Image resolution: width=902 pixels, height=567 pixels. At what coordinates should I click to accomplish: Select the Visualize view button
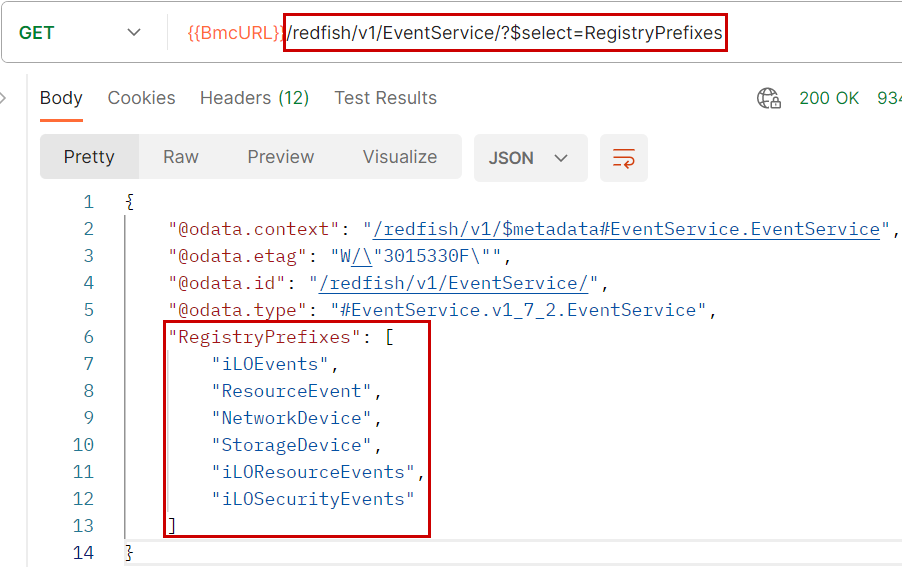coord(400,157)
